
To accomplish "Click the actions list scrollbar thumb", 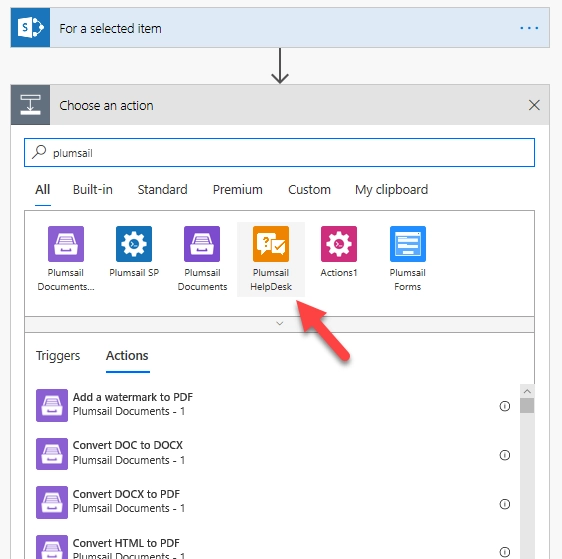I will [527, 406].
